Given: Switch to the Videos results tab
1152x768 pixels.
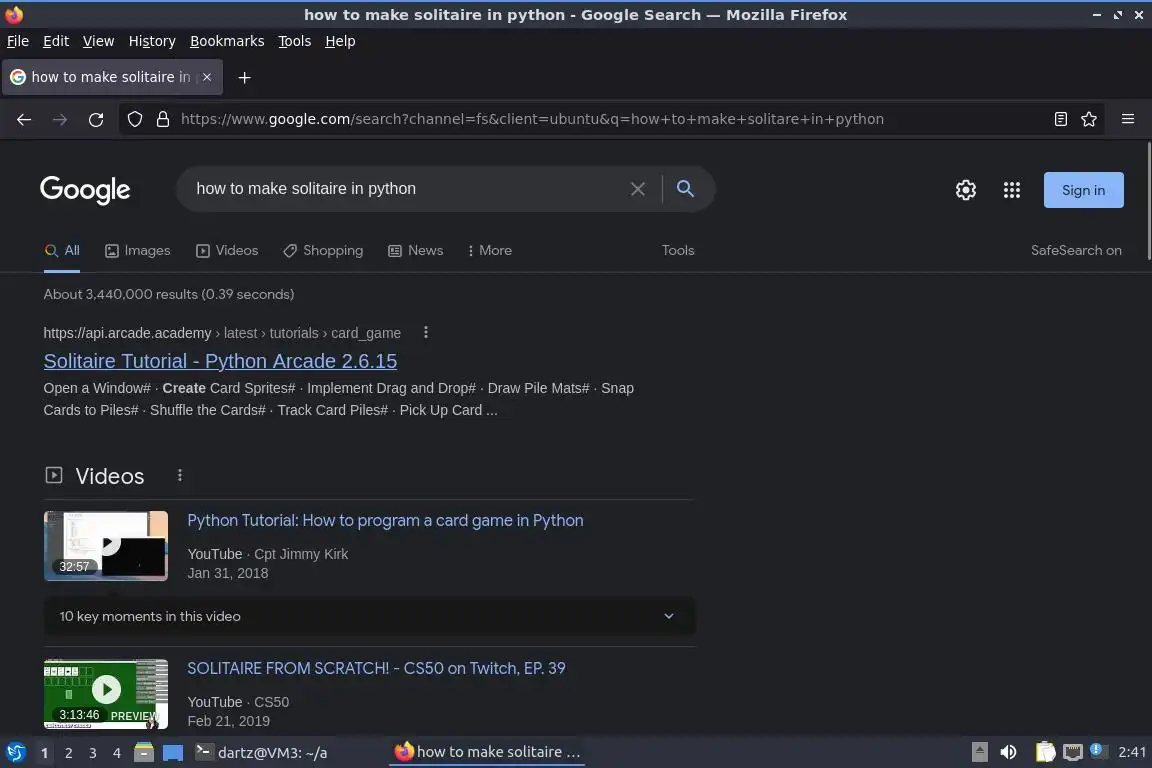Looking at the screenshot, I should coord(227,251).
